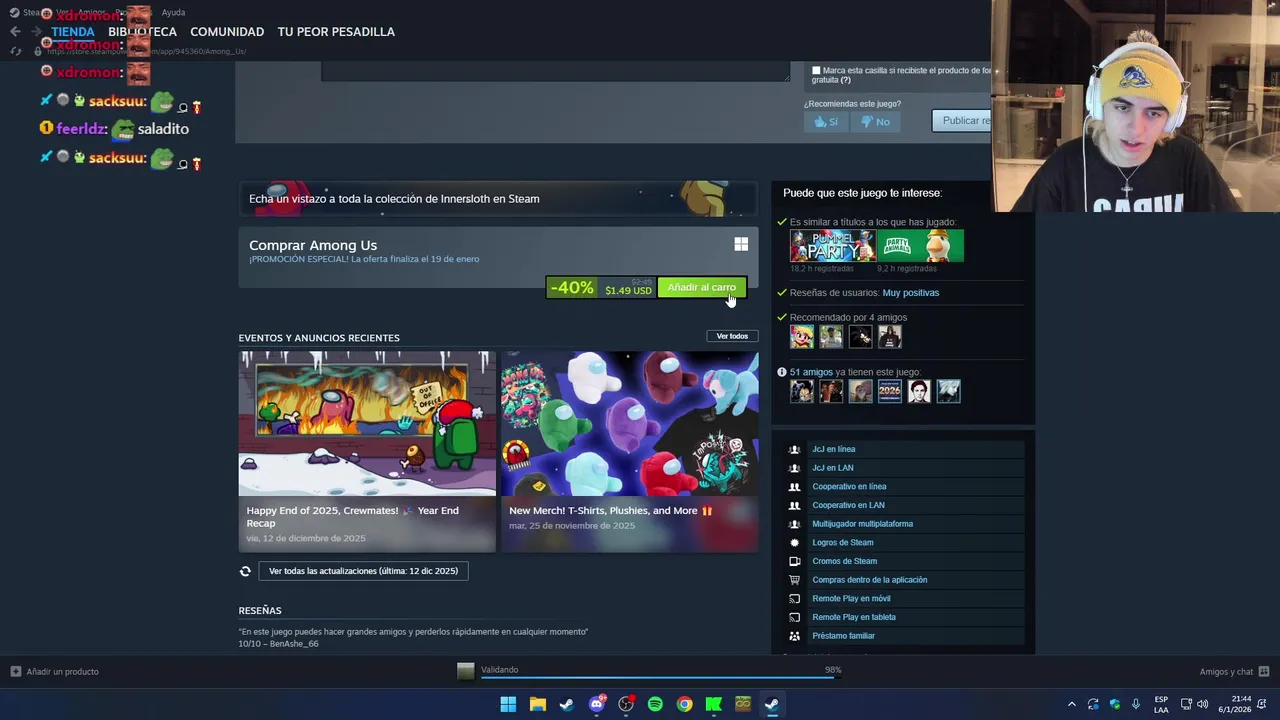Open Muy positivas user reviews link

(x=911, y=293)
